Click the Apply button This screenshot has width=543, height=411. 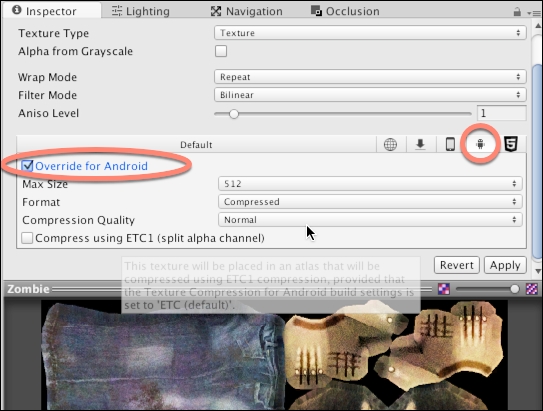[505, 265]
